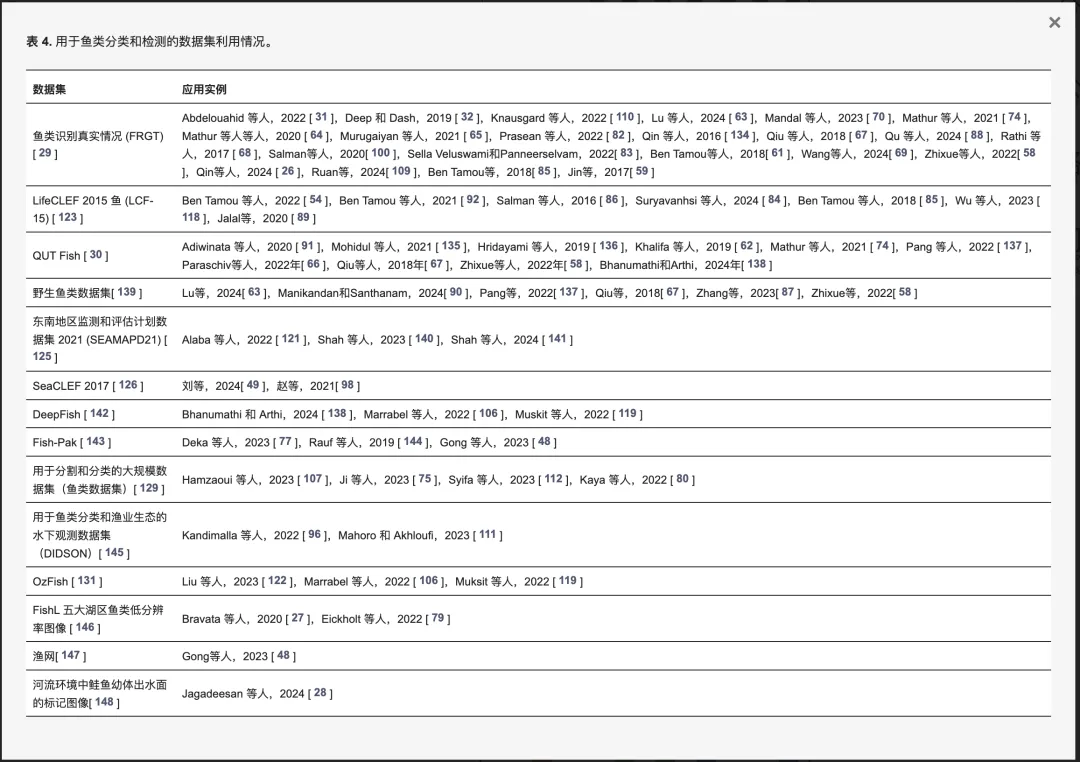Click reference 70 after Mandal 2023
Image resolution: width=1080 pixels, height=762 pixels.
coord(879,117)
